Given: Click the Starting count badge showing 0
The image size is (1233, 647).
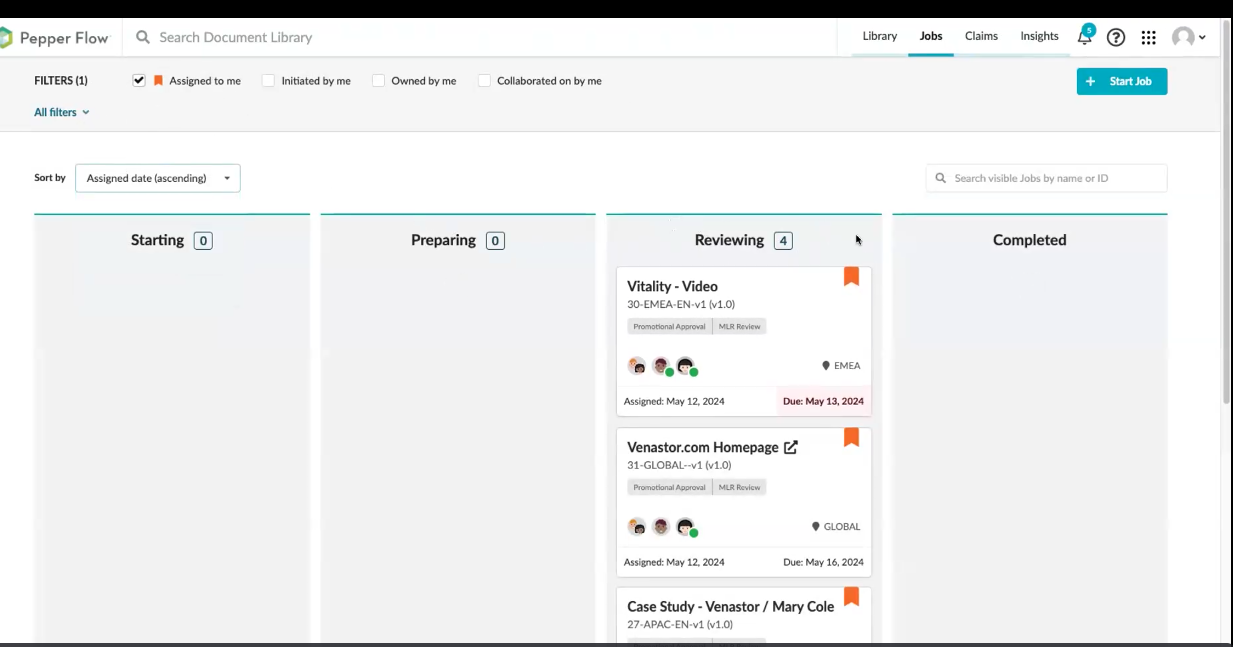Looking at the screenshot, I should coord(203,240).
